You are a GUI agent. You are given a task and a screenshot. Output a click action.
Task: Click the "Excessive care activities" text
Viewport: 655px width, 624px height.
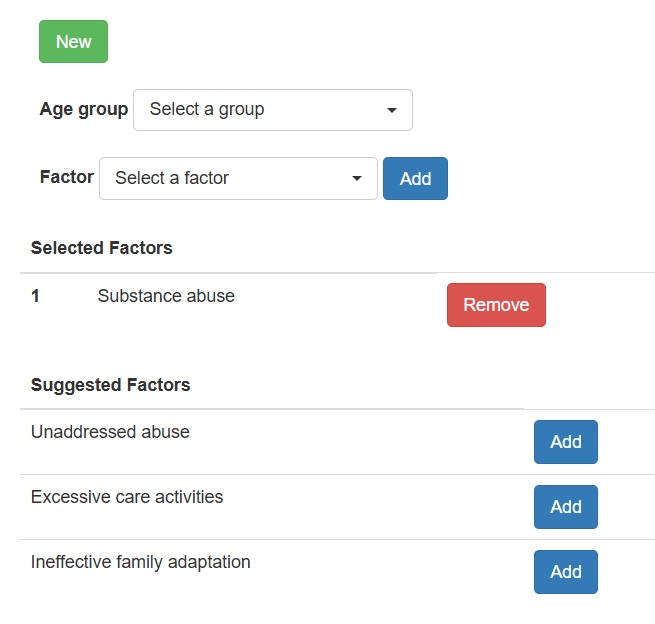tap(127, 497)
